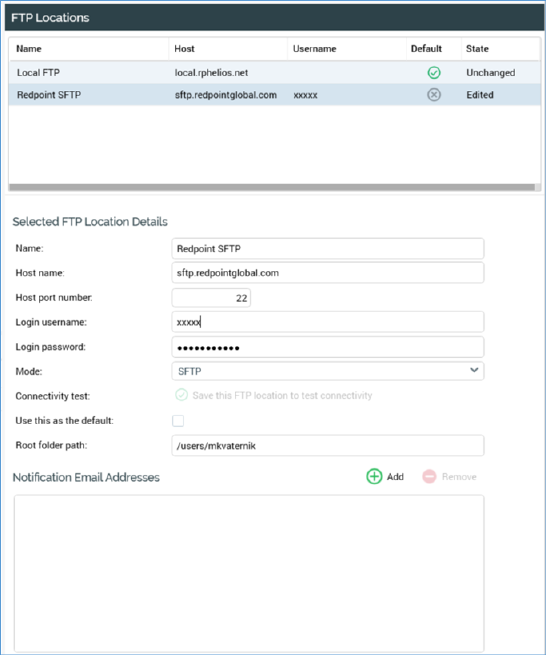Click the Root folder path field

328,446
